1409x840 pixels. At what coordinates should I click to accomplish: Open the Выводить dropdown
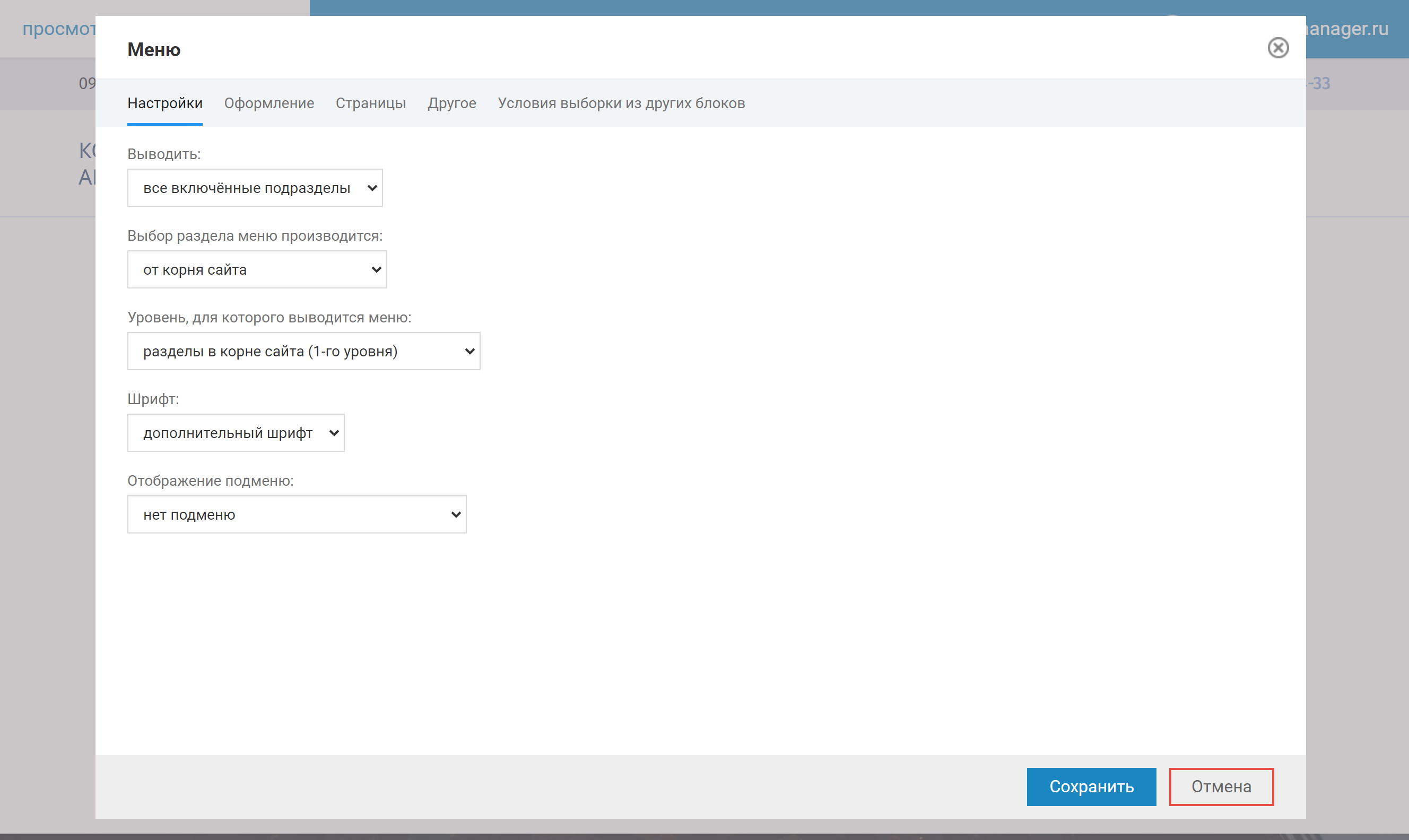coord(254,188)
